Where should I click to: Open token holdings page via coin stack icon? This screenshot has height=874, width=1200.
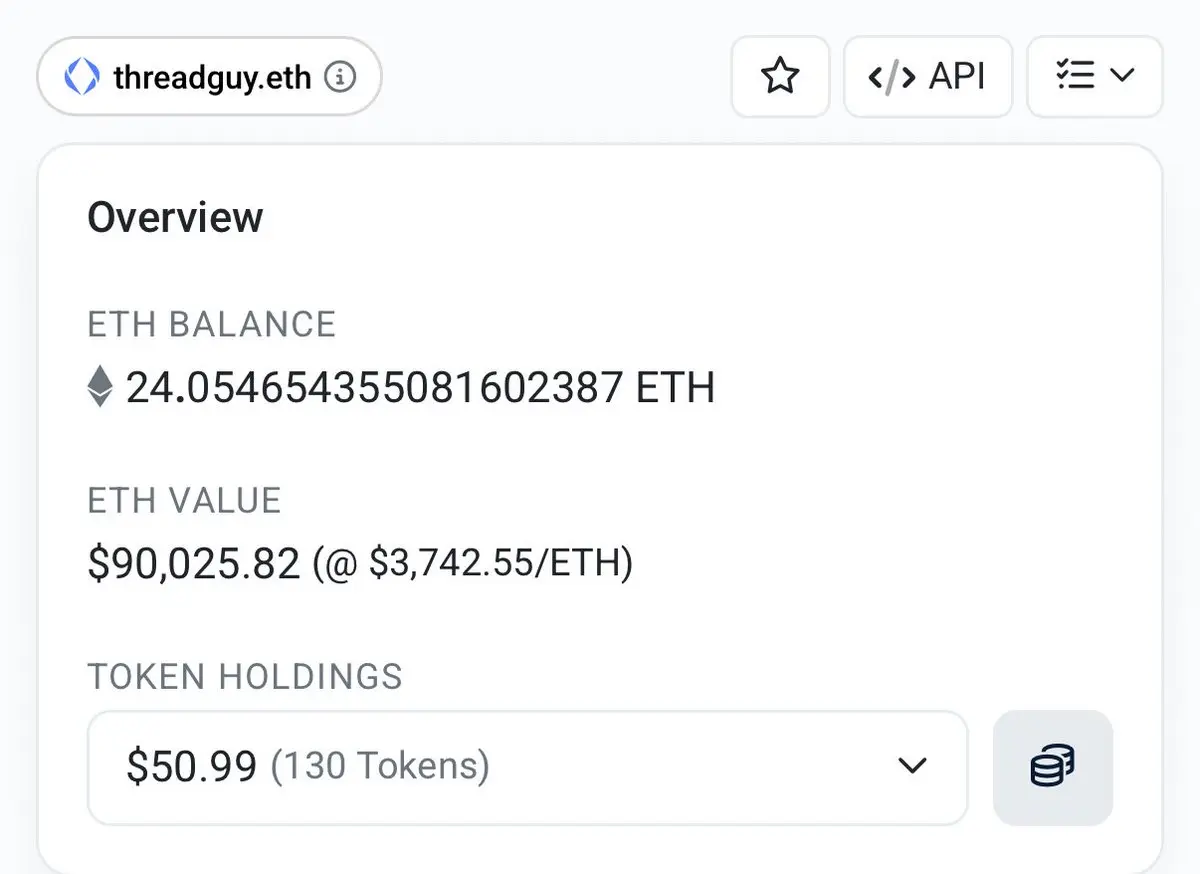(1053, 768)
